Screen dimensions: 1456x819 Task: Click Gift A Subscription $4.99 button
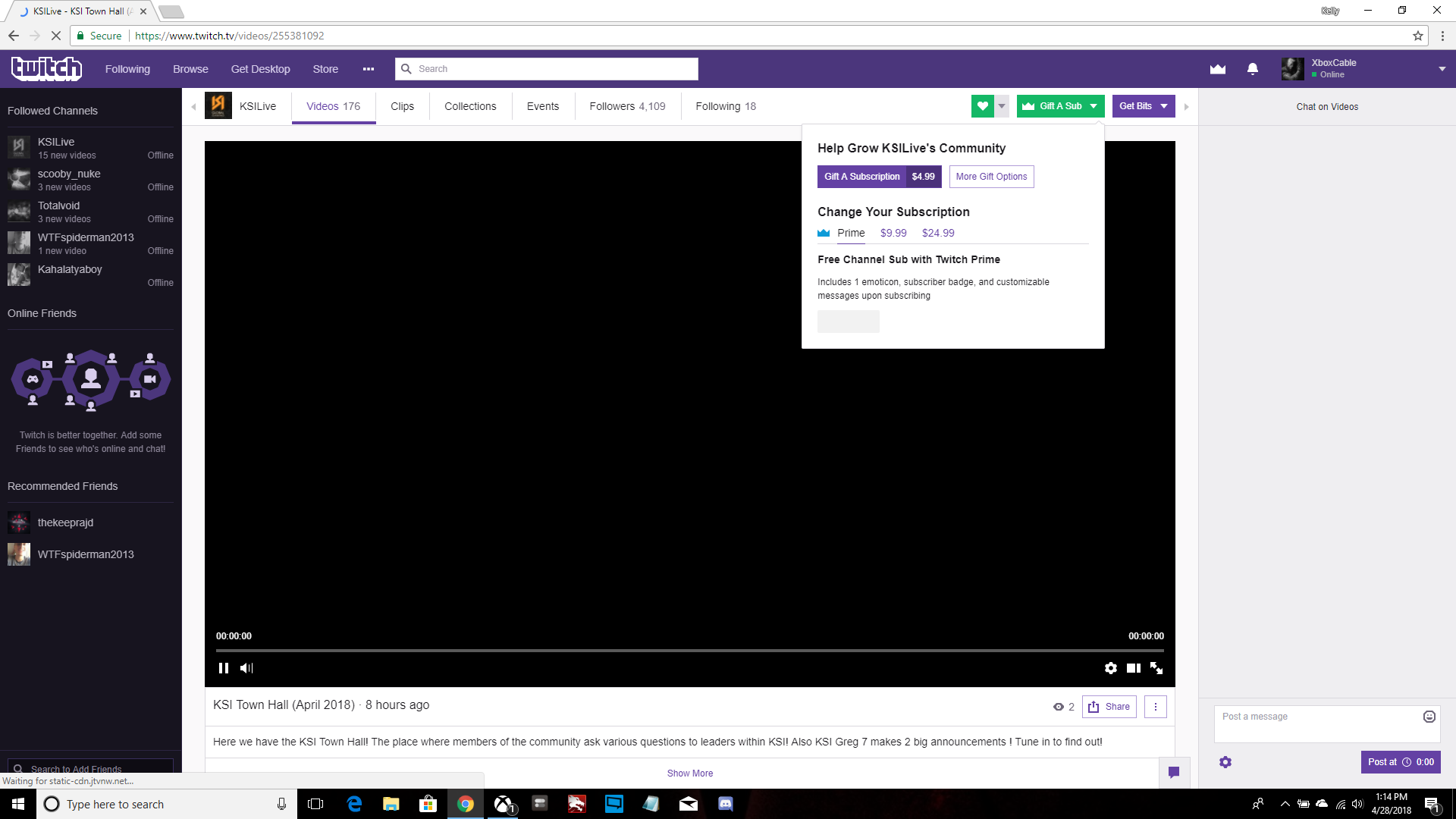tap(880, 177)
